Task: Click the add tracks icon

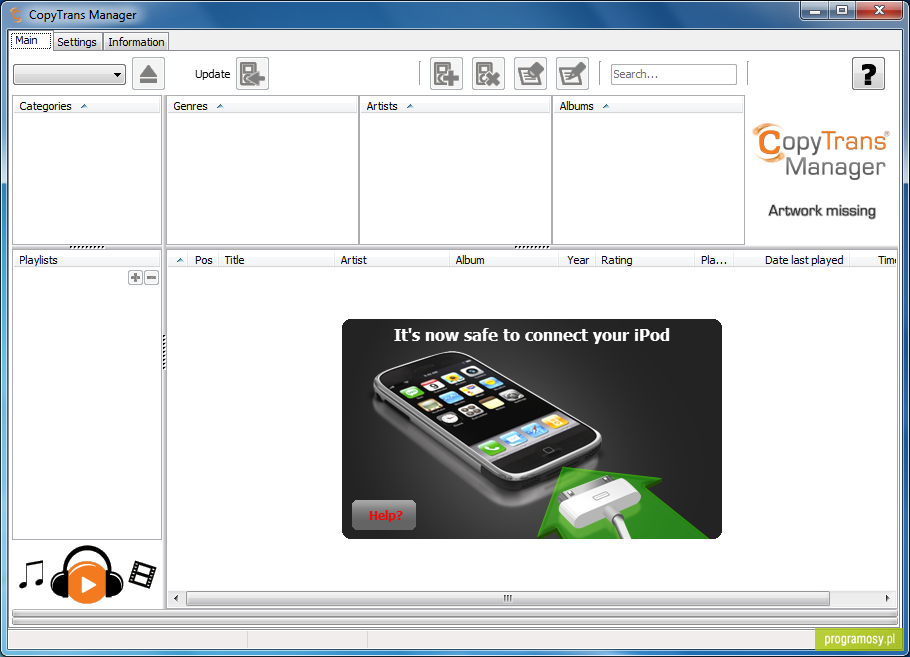Action: 446,74
